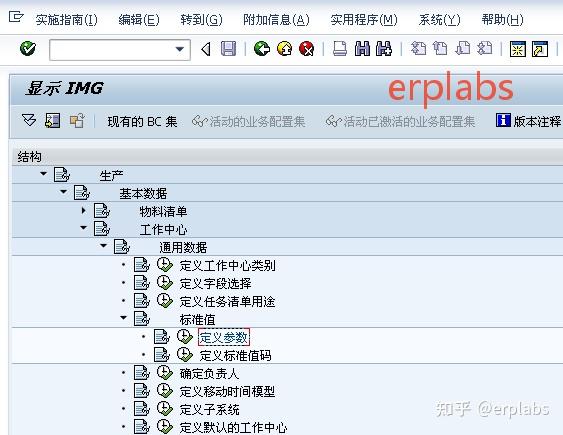Click the Save diskette icon
563x435 pixels.
tap(228, 49)
